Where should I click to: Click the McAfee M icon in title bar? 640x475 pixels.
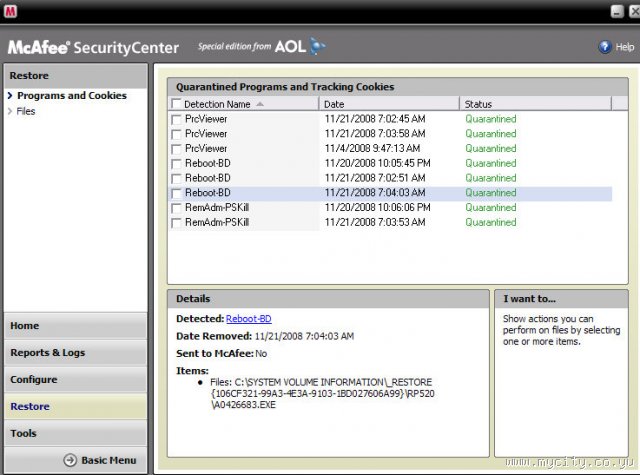click(x=10, y=11)
